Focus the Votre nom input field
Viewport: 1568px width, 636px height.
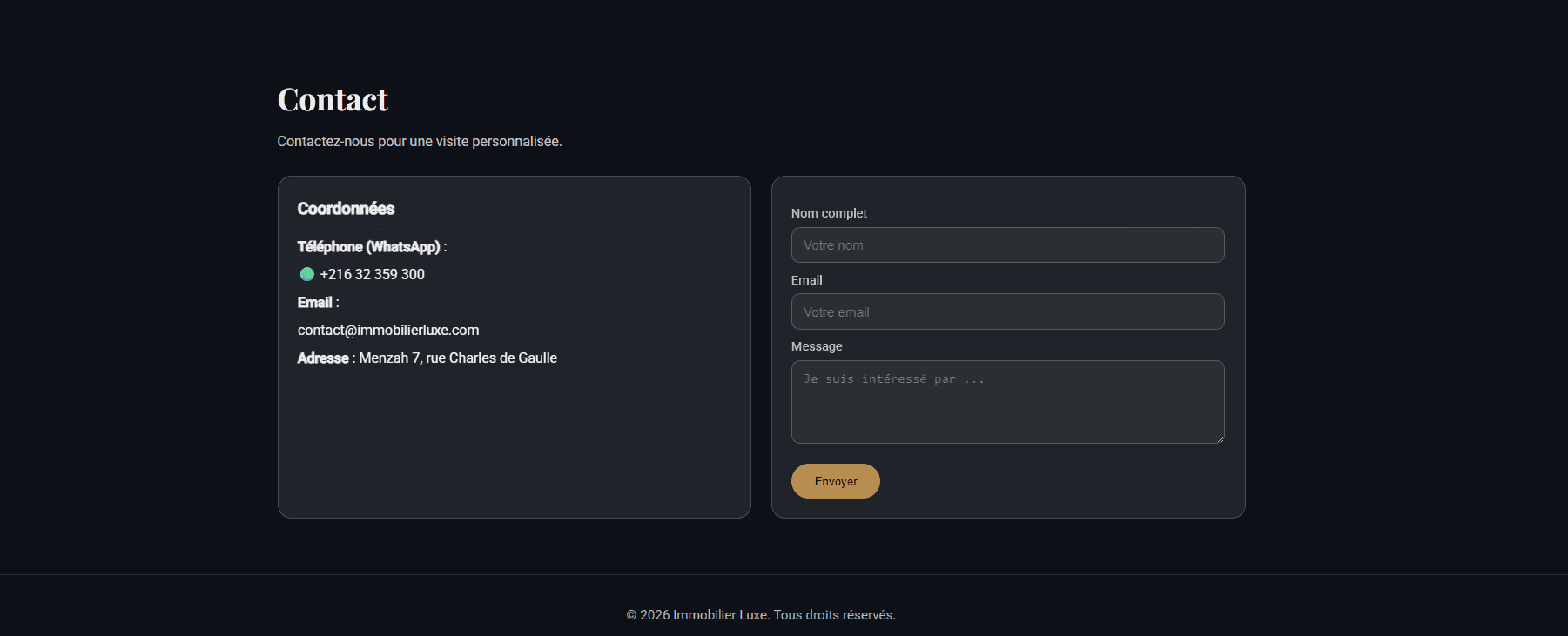click(x=1007, y=244)
